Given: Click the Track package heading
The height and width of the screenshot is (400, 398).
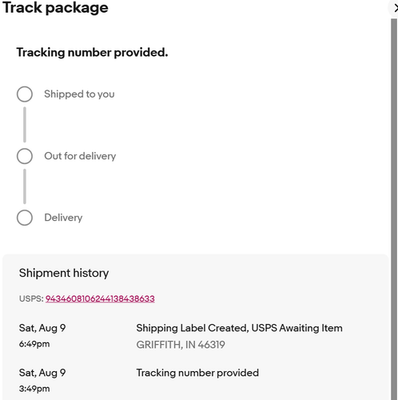Looking at the screenshot, I should [55, 7].
